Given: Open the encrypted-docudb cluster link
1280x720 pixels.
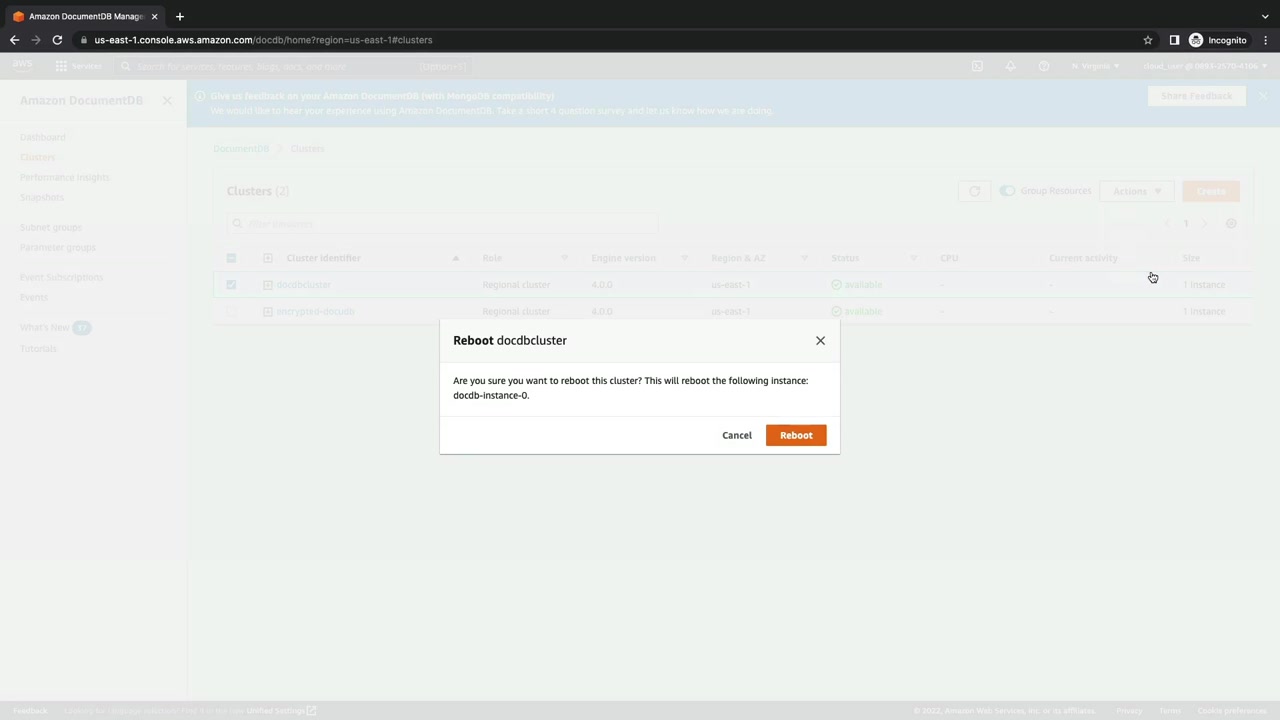Looking at the screenshot, I should click(315, 312).
